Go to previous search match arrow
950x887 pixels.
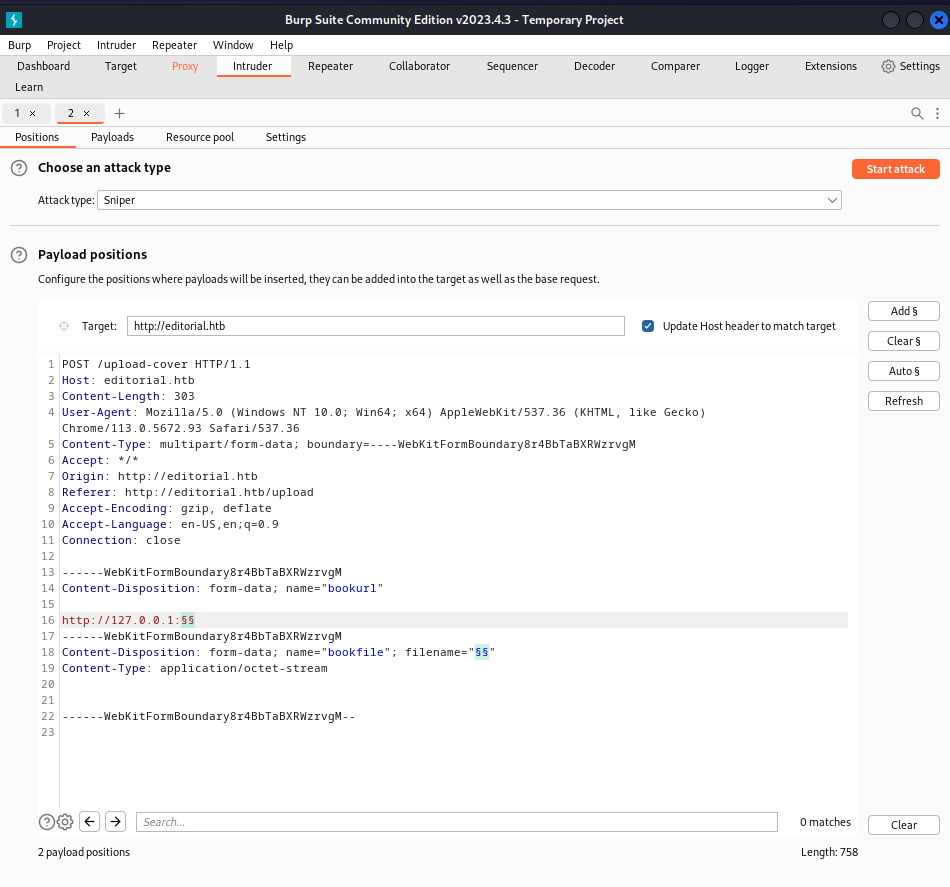pos(90,822)
